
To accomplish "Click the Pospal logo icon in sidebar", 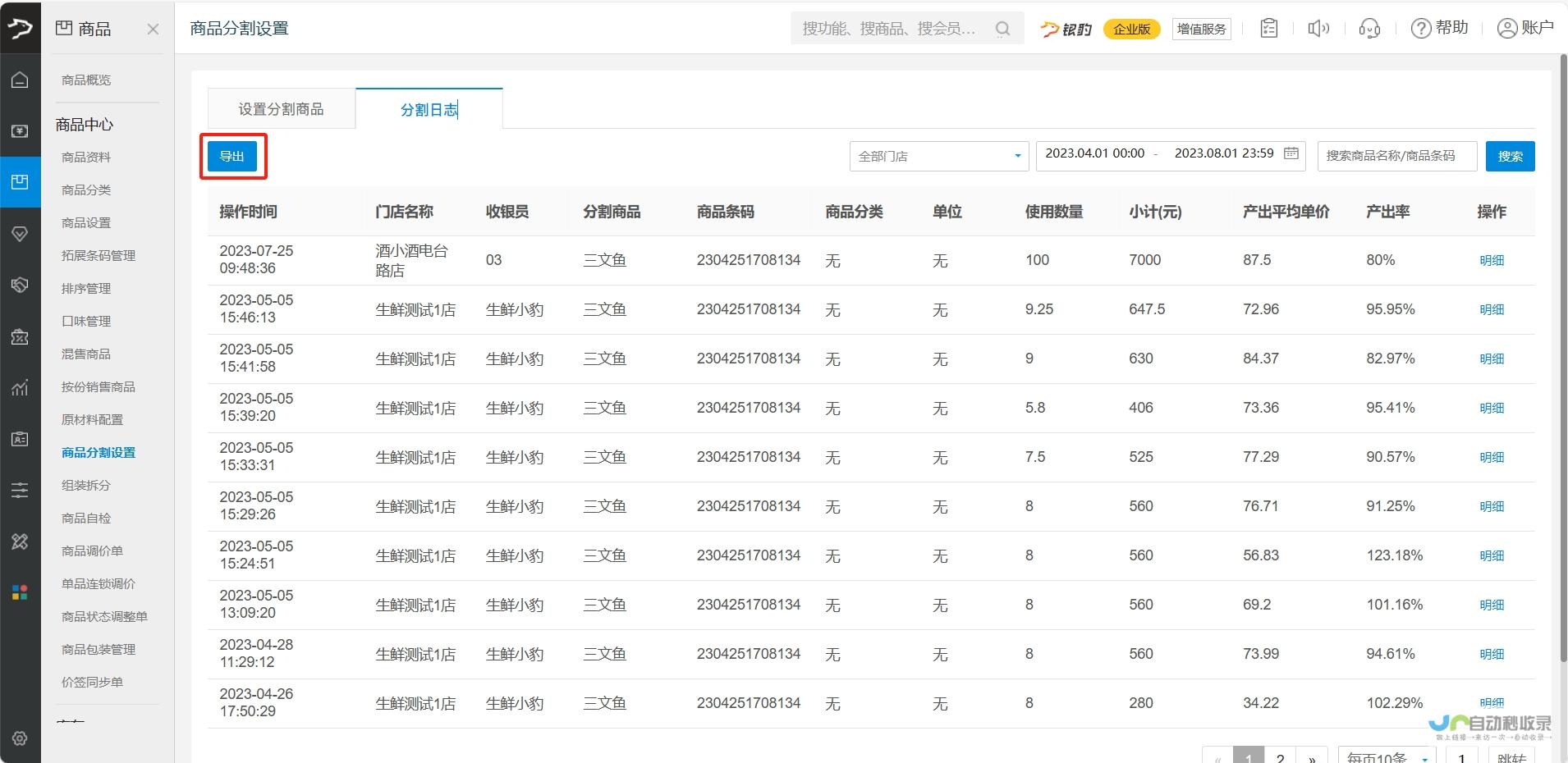I will (x=20, y=29).
